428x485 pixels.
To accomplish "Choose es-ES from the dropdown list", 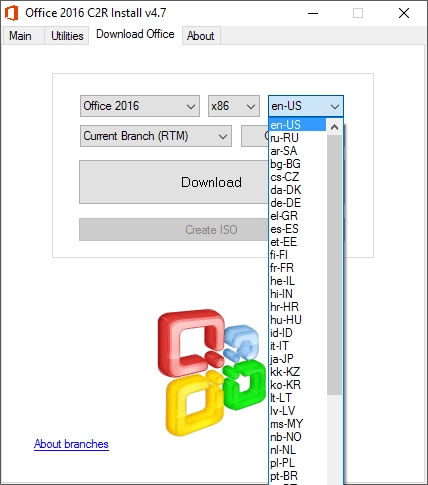I will pyautogui.click(x=297, y=229).
